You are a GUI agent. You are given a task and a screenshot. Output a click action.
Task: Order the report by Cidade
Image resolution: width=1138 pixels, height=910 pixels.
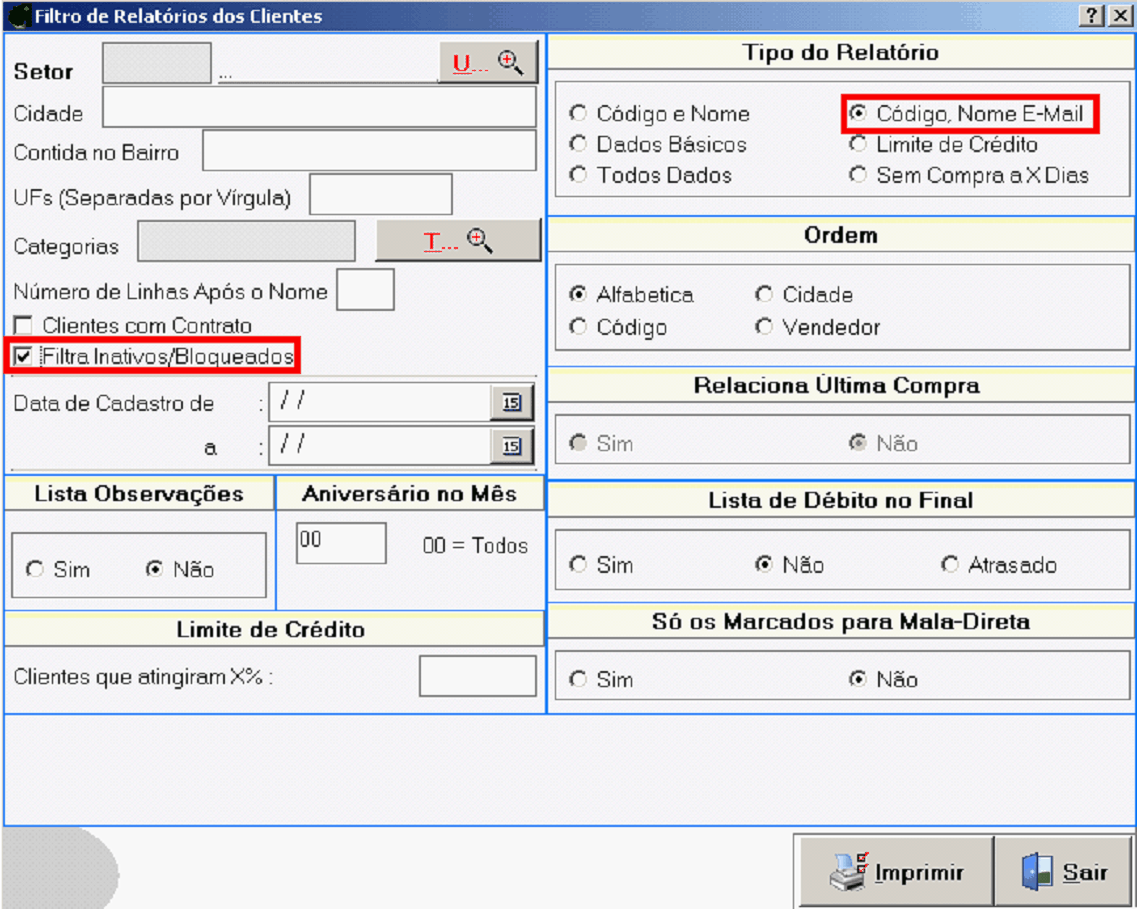(765, 295)
